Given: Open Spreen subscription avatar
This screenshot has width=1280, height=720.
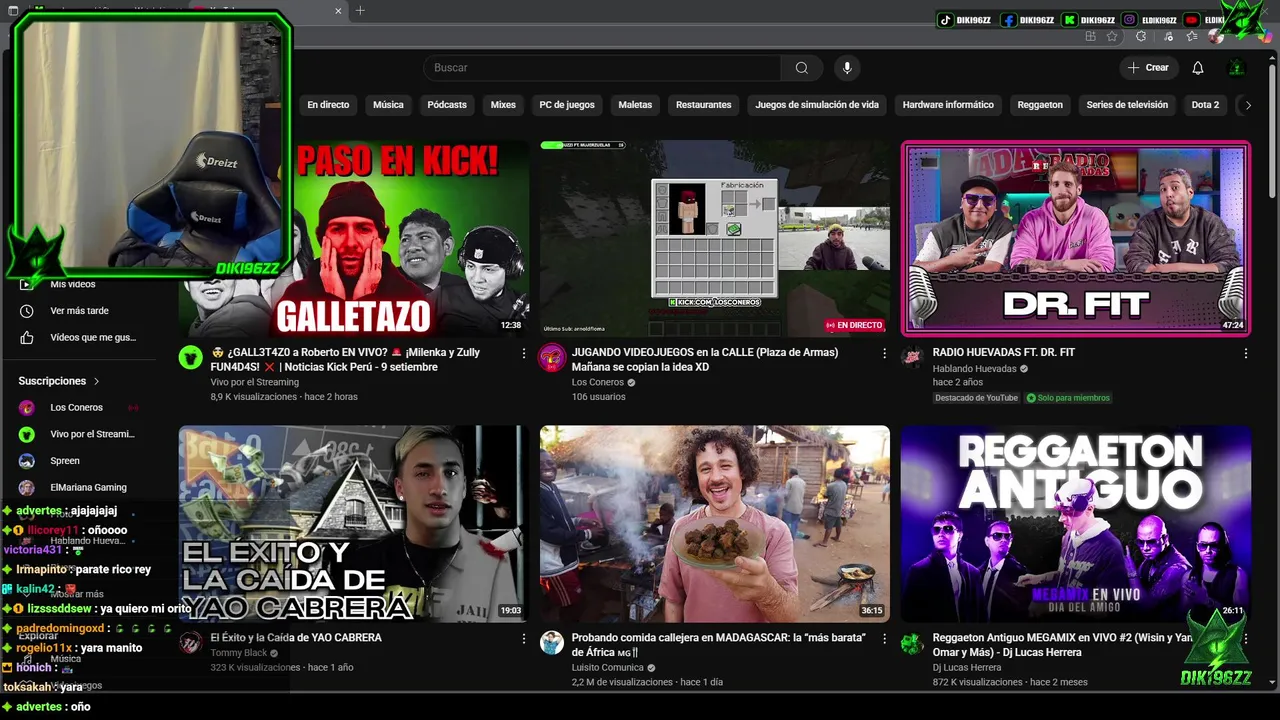Looking at the screenshot, I should (27, 461).
